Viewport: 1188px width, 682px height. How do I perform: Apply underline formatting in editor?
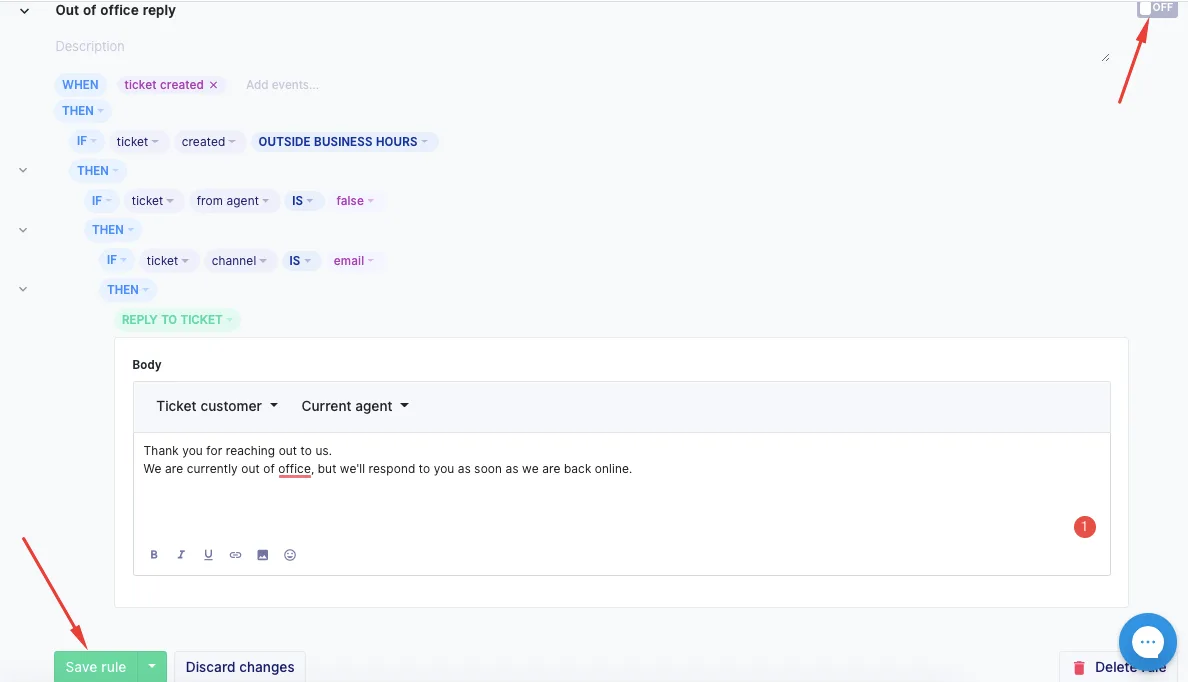pyautogui.click(x=208, y=555)
